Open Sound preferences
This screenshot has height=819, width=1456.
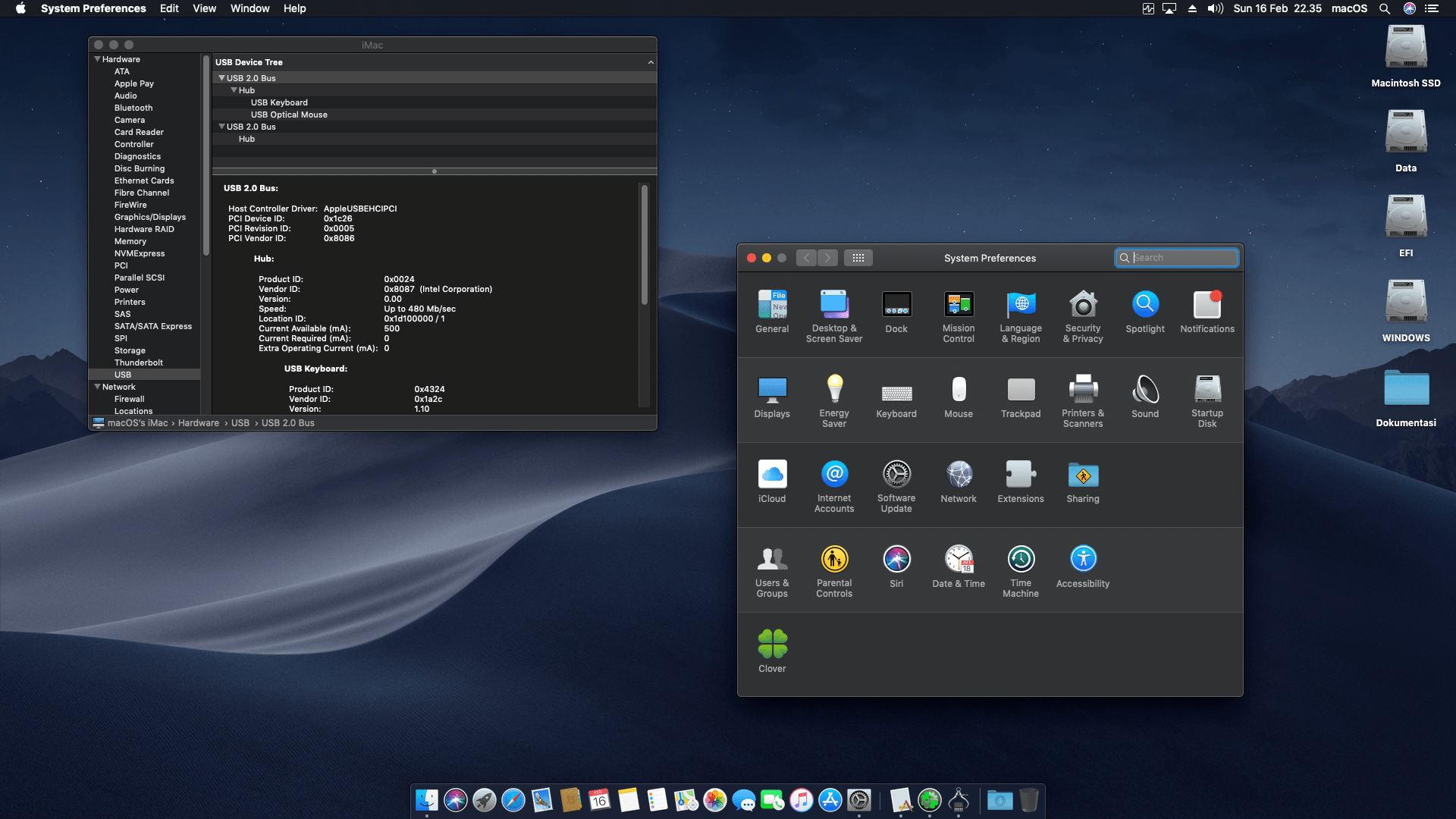coord(1145,397)
